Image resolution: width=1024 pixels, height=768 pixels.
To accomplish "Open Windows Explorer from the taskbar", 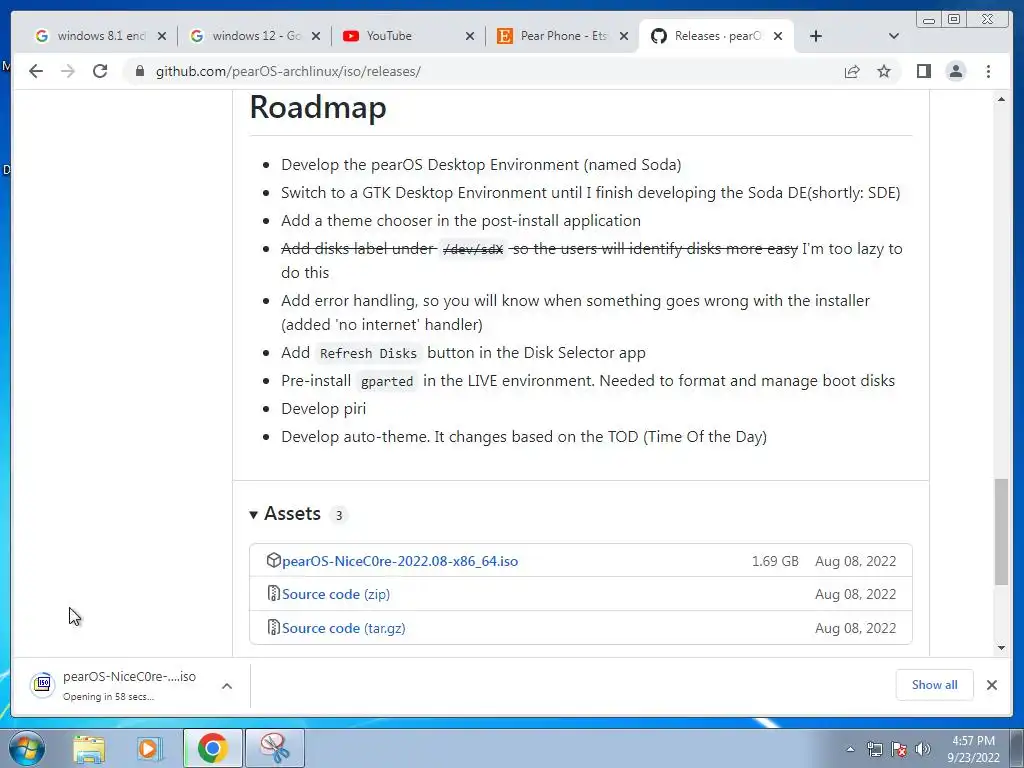I will 89,748.
